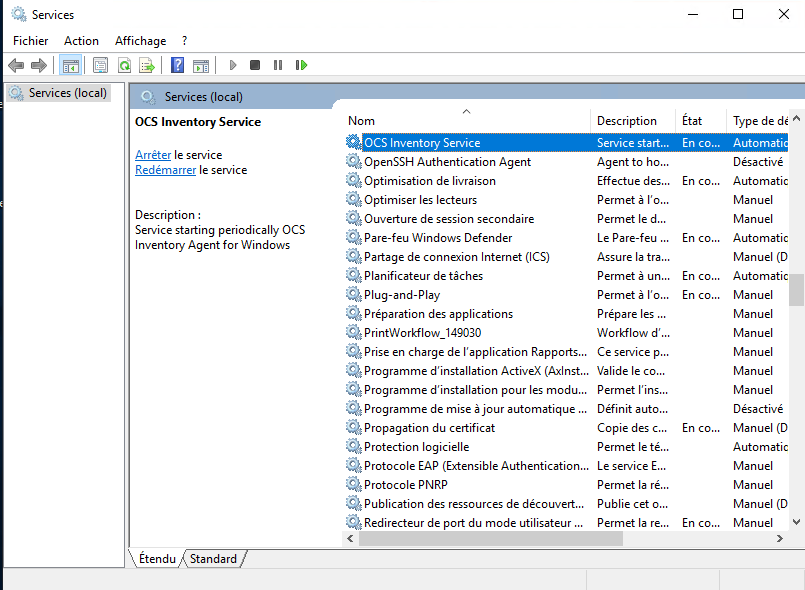Click gear icon of Protocole PNRP row
Viewport: 805px width, 590px height.
(353, 484)
